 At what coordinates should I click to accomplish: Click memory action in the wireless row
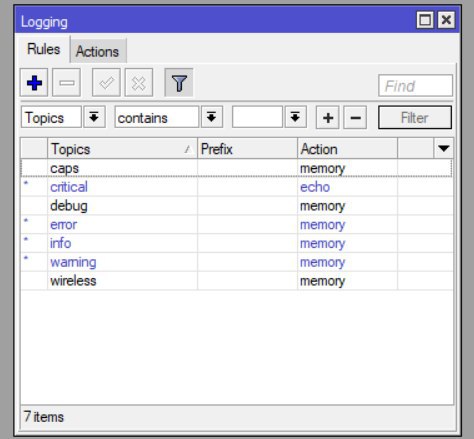347,281
